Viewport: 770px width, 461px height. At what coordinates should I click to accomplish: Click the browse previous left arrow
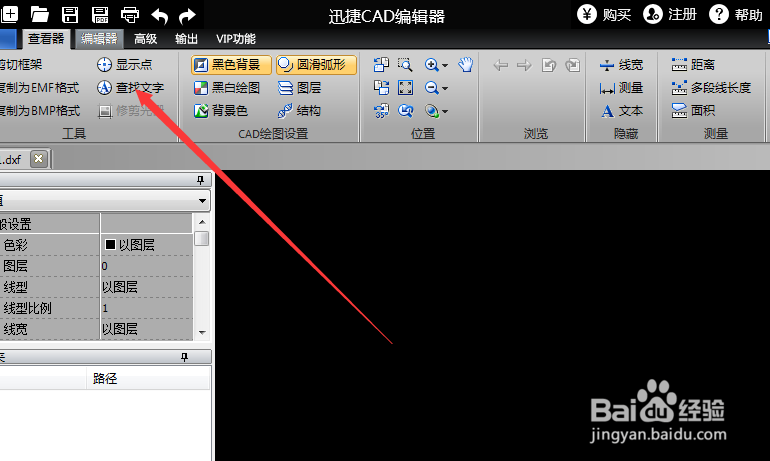click(x=500, y=65)
